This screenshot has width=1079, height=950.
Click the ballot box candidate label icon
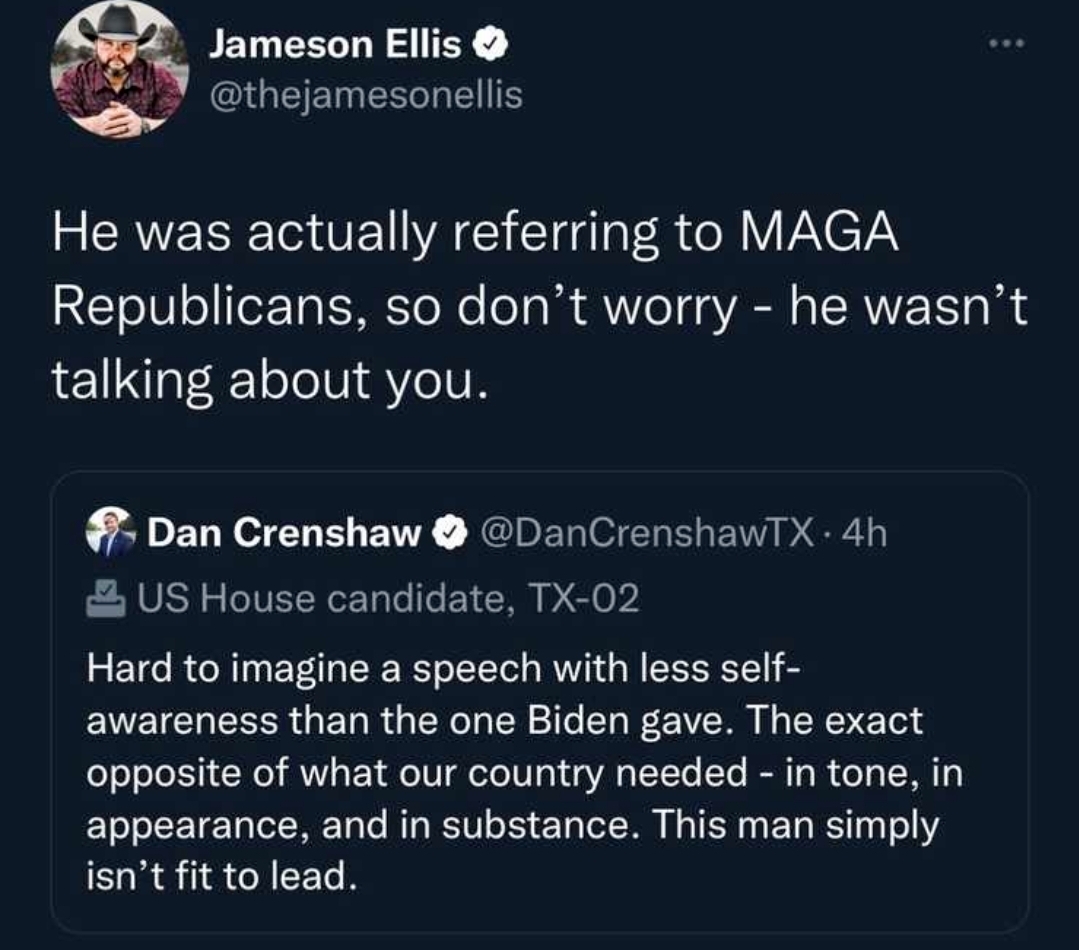pyautogui.click(x=107, y=599)
